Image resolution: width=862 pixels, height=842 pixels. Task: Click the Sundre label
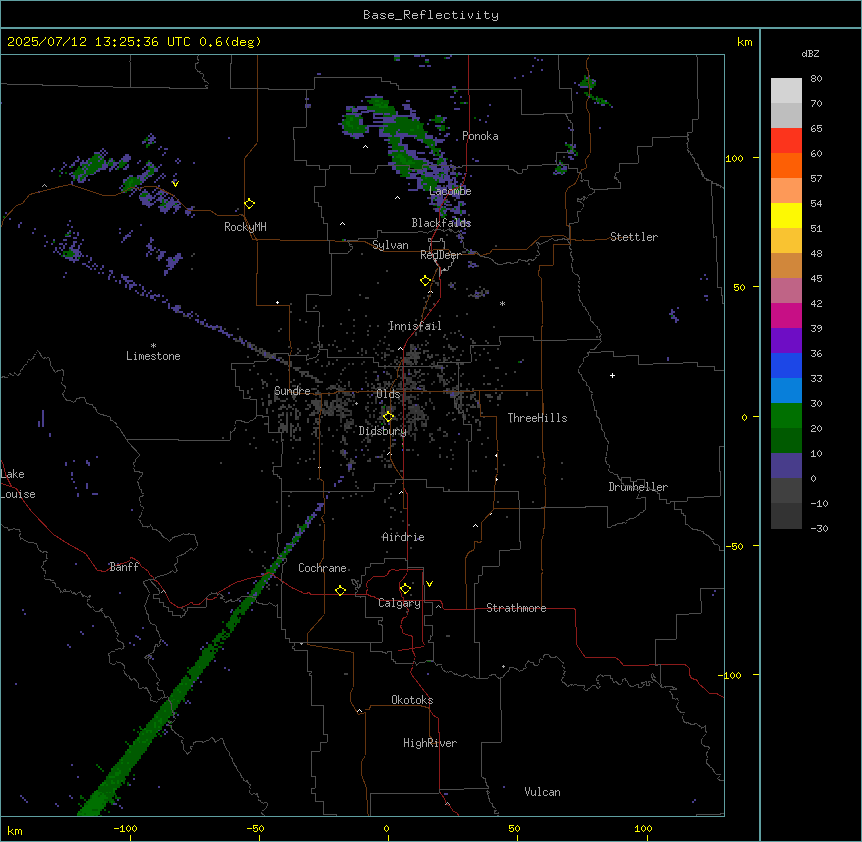[x=292, y=391]
